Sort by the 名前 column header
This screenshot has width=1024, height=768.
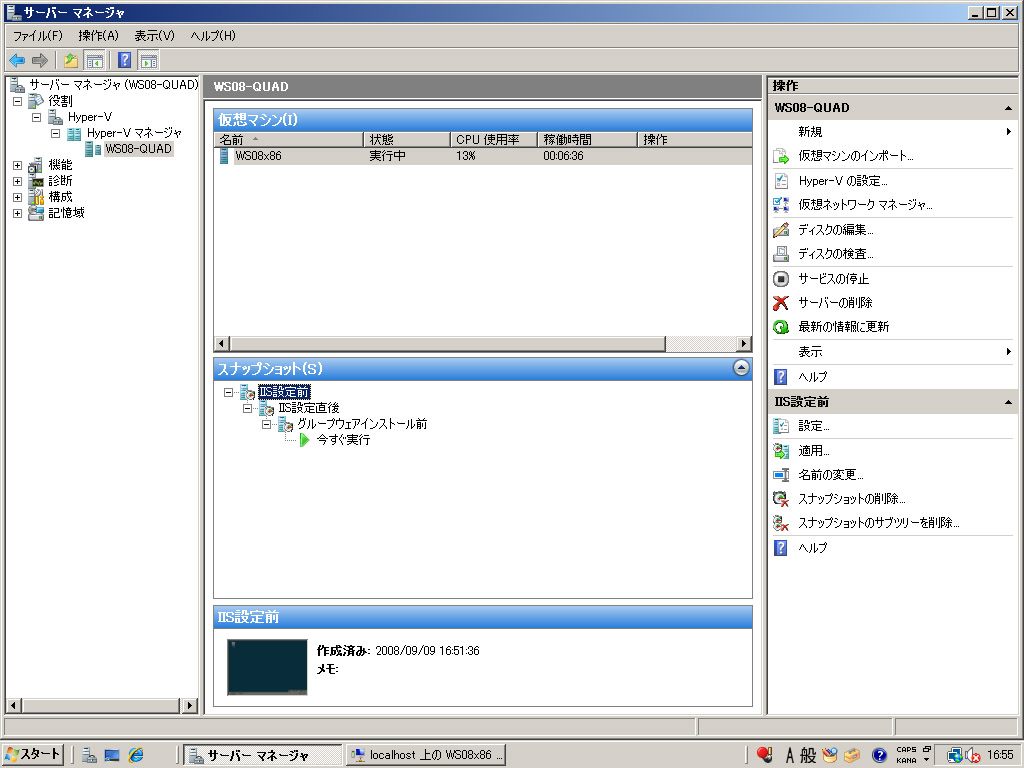pyautogui.click(x=288, y=140)
